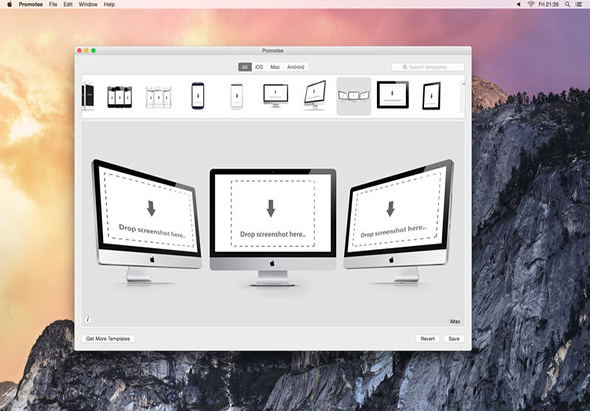590x411 pixels.
Task: Open the Apple menu
Action: [x=9, y=5]
